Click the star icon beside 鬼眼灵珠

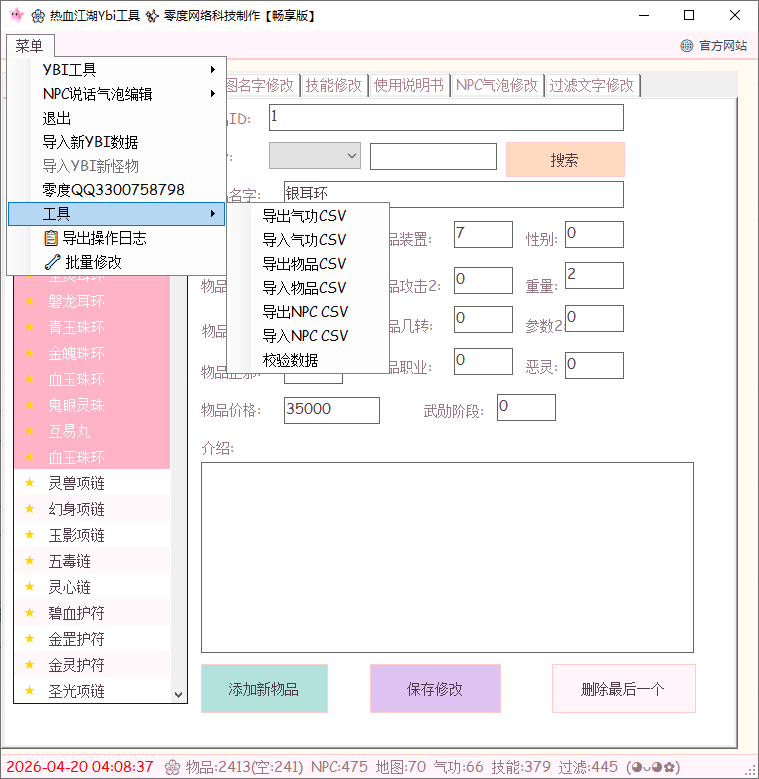tap(30, 405)
